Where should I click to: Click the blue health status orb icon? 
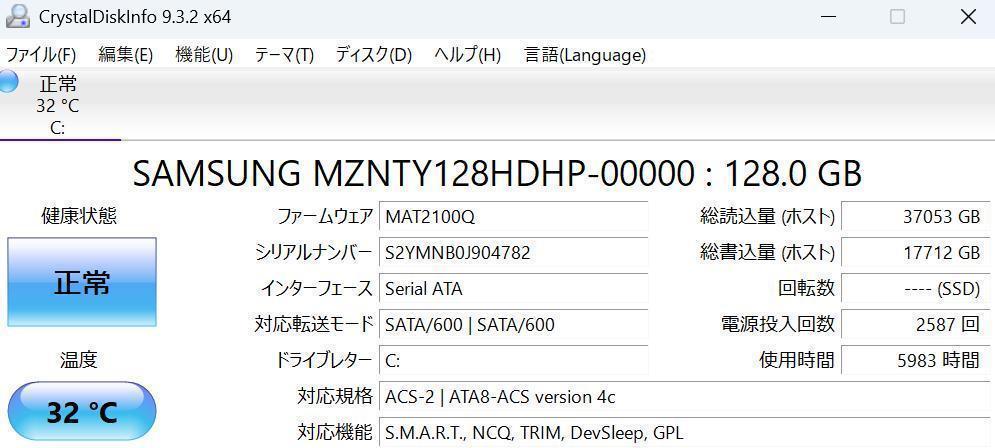click(x=7, y=82)
